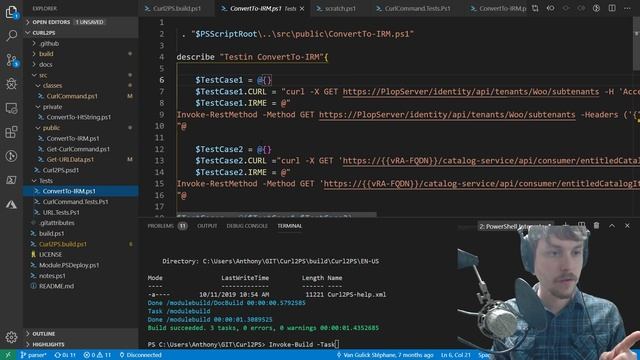Open build.ps1 in the explorer
Screen dimensions: 640x360
pyautogui.click(x=81, y=233)
